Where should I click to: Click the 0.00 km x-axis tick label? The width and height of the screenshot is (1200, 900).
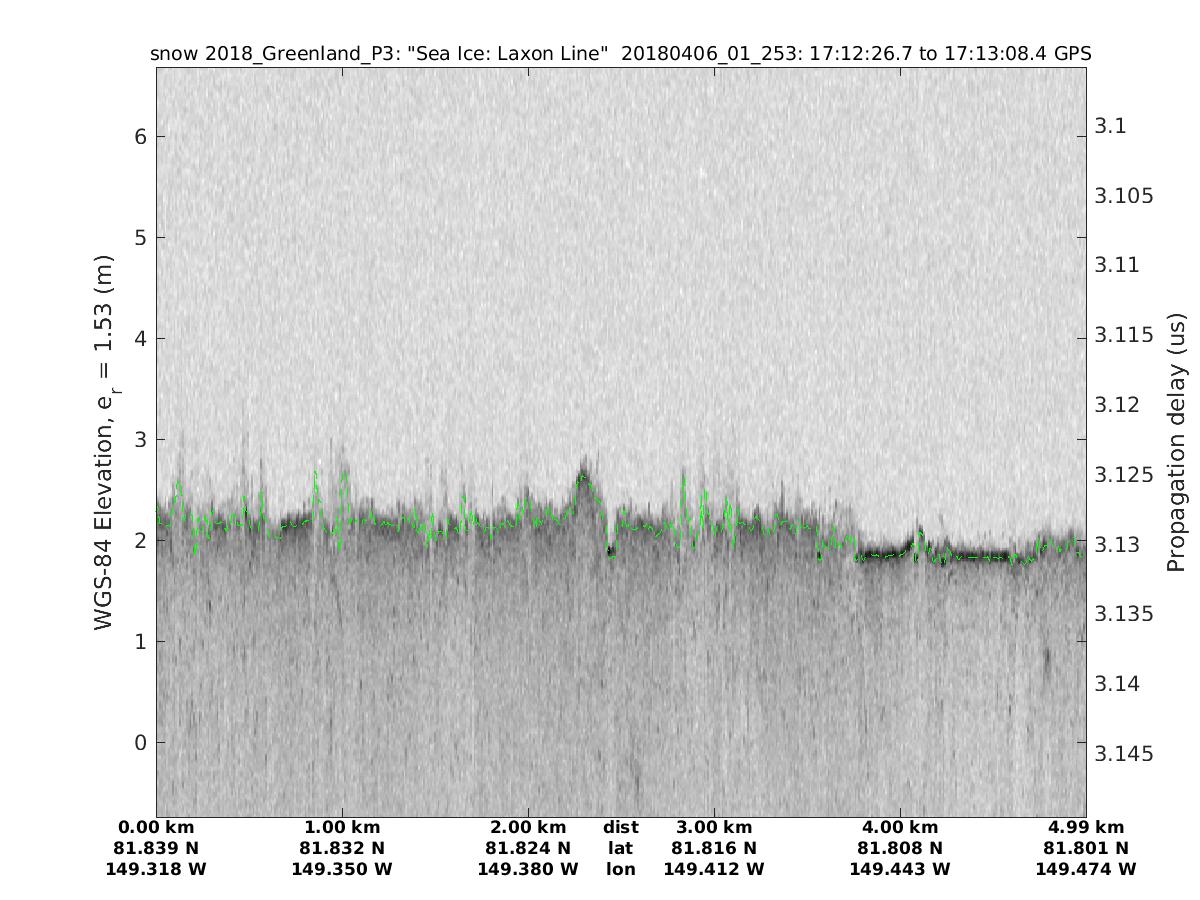(156, 827)
